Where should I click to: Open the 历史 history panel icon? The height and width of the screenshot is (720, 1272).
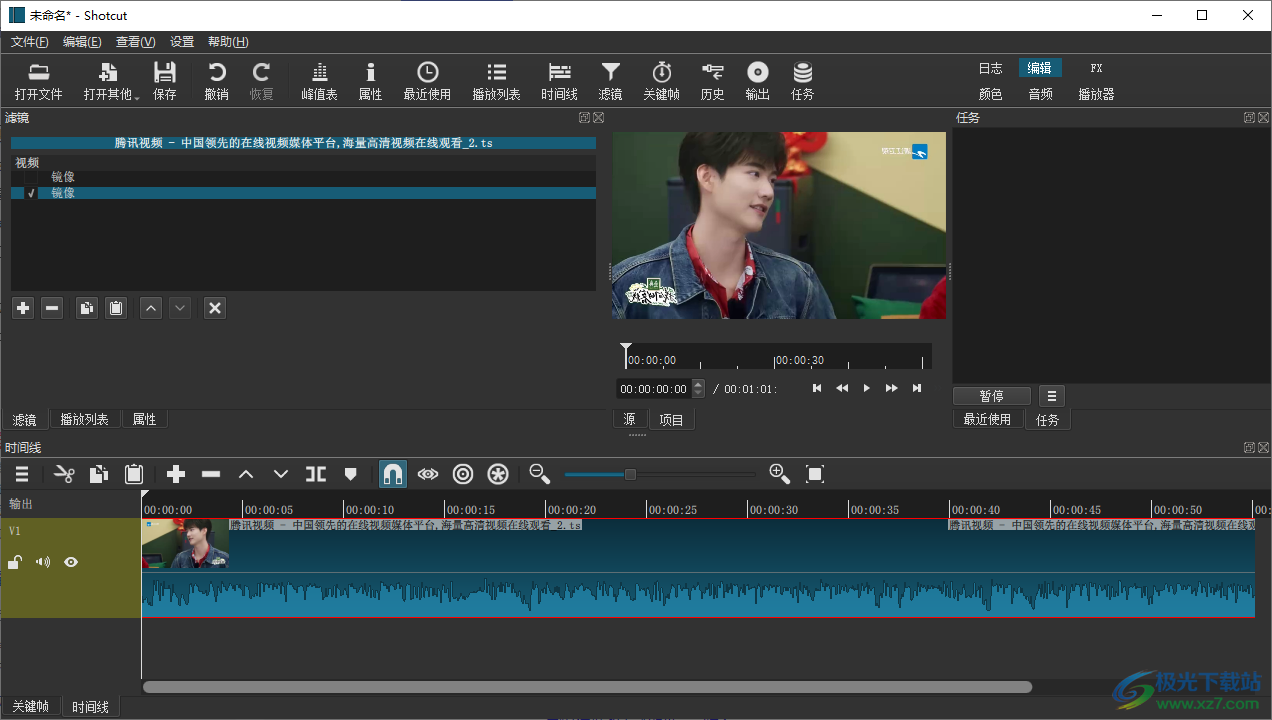[712, 81]
